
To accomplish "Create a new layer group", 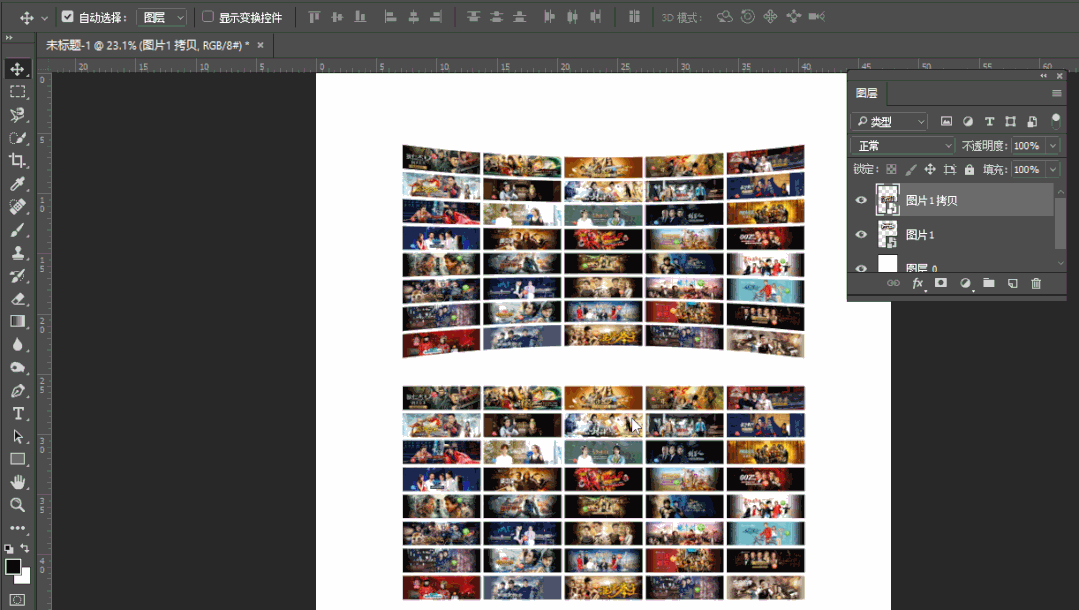I will tap(989, 283).
